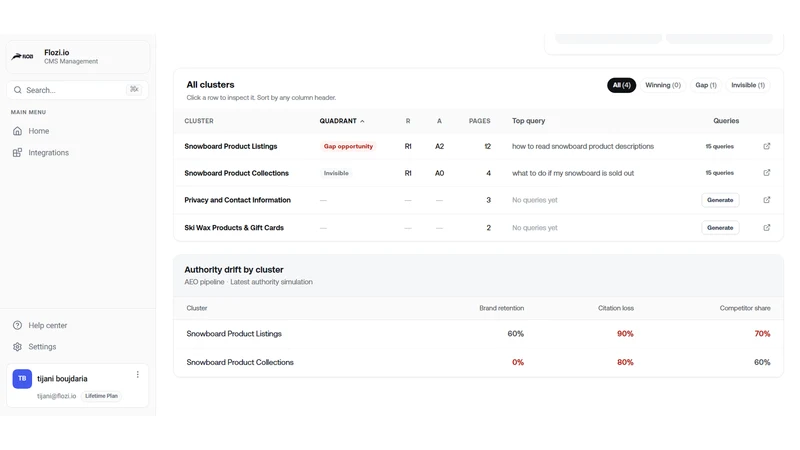Click the Help center question icon
The width and height of the screenshot is (800, 450).
[17, 326]
